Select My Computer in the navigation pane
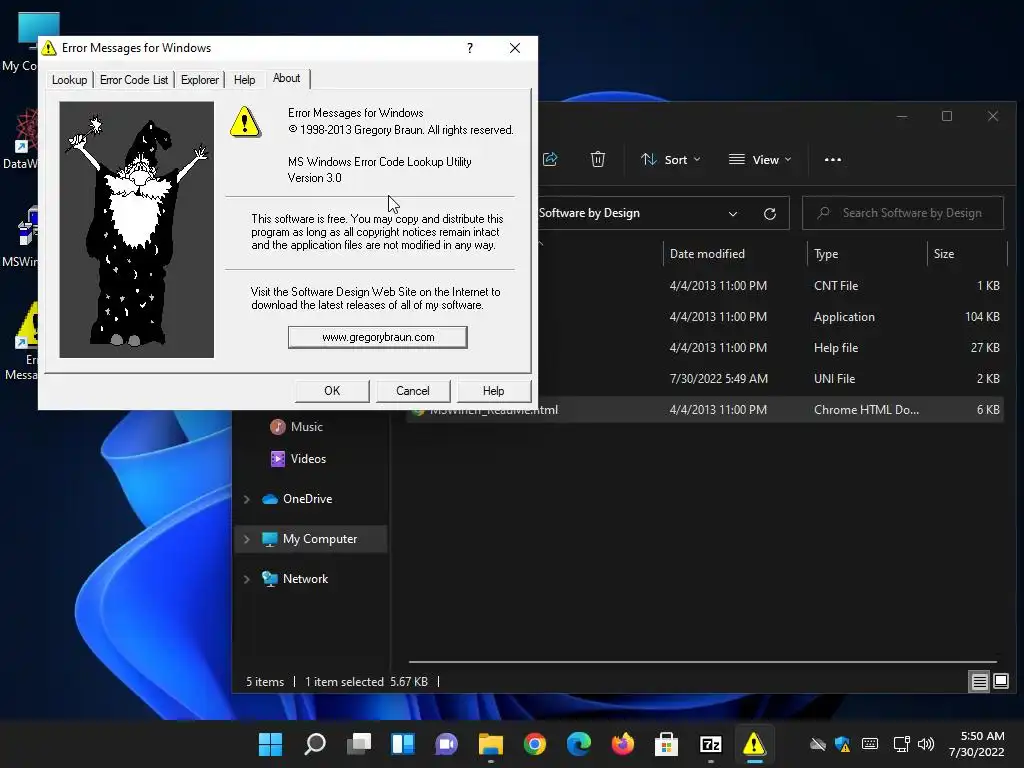 coord(311,539)
